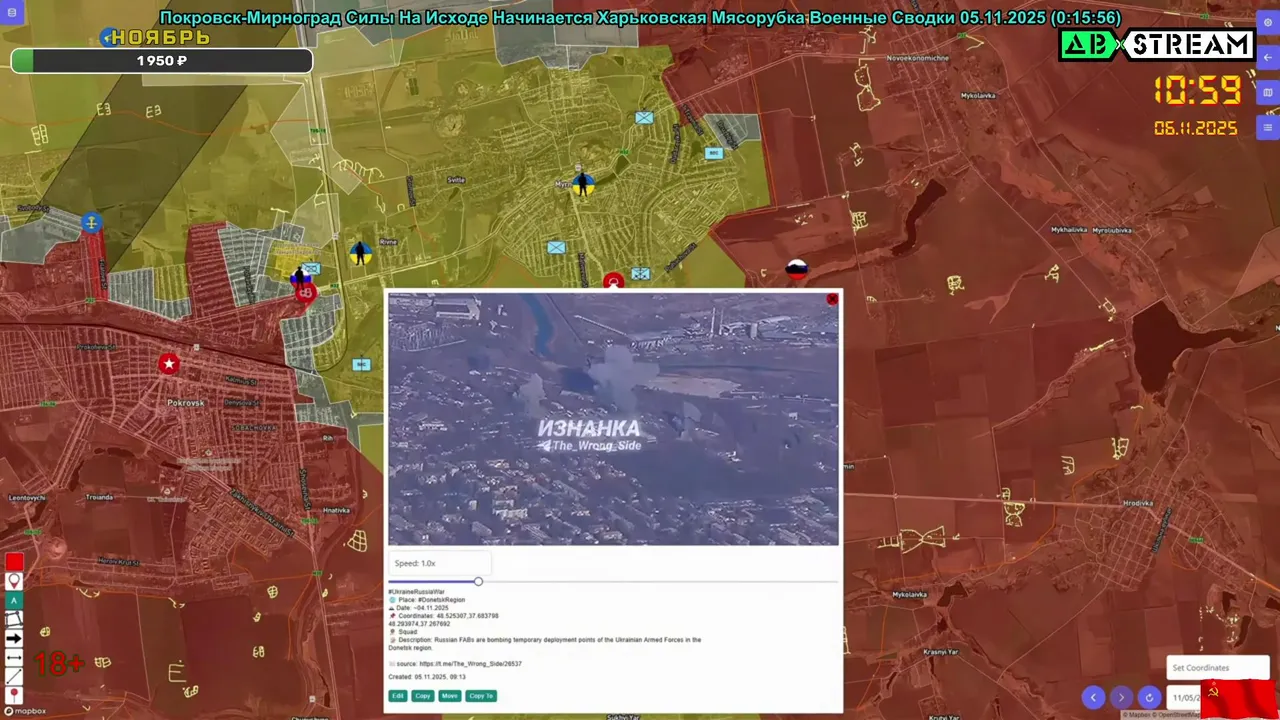Close the video popup
The width and height of the screenshot is (1280, 720).
coord(832,299)
